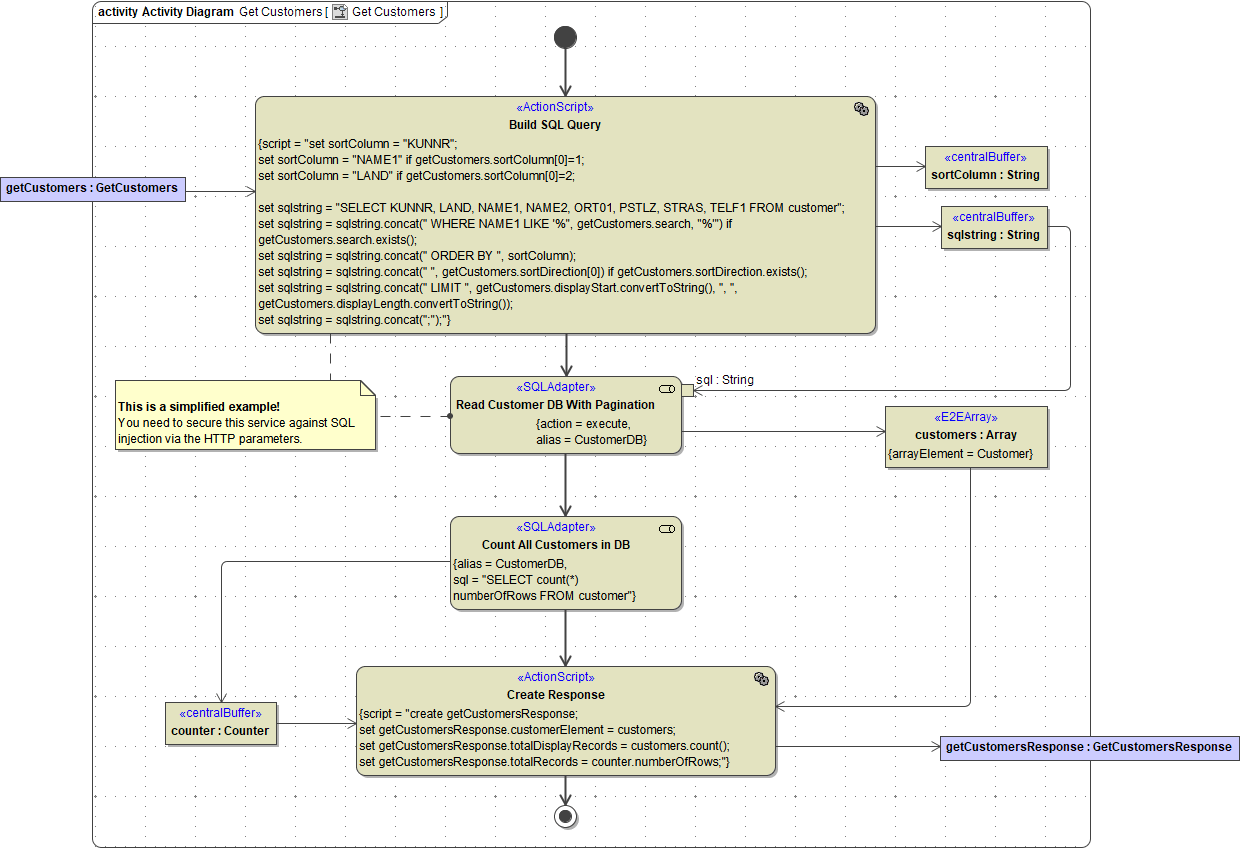Click the getCustomers GetCustomers parameter node
The image size is (1241, 849).
coord(93,188)
